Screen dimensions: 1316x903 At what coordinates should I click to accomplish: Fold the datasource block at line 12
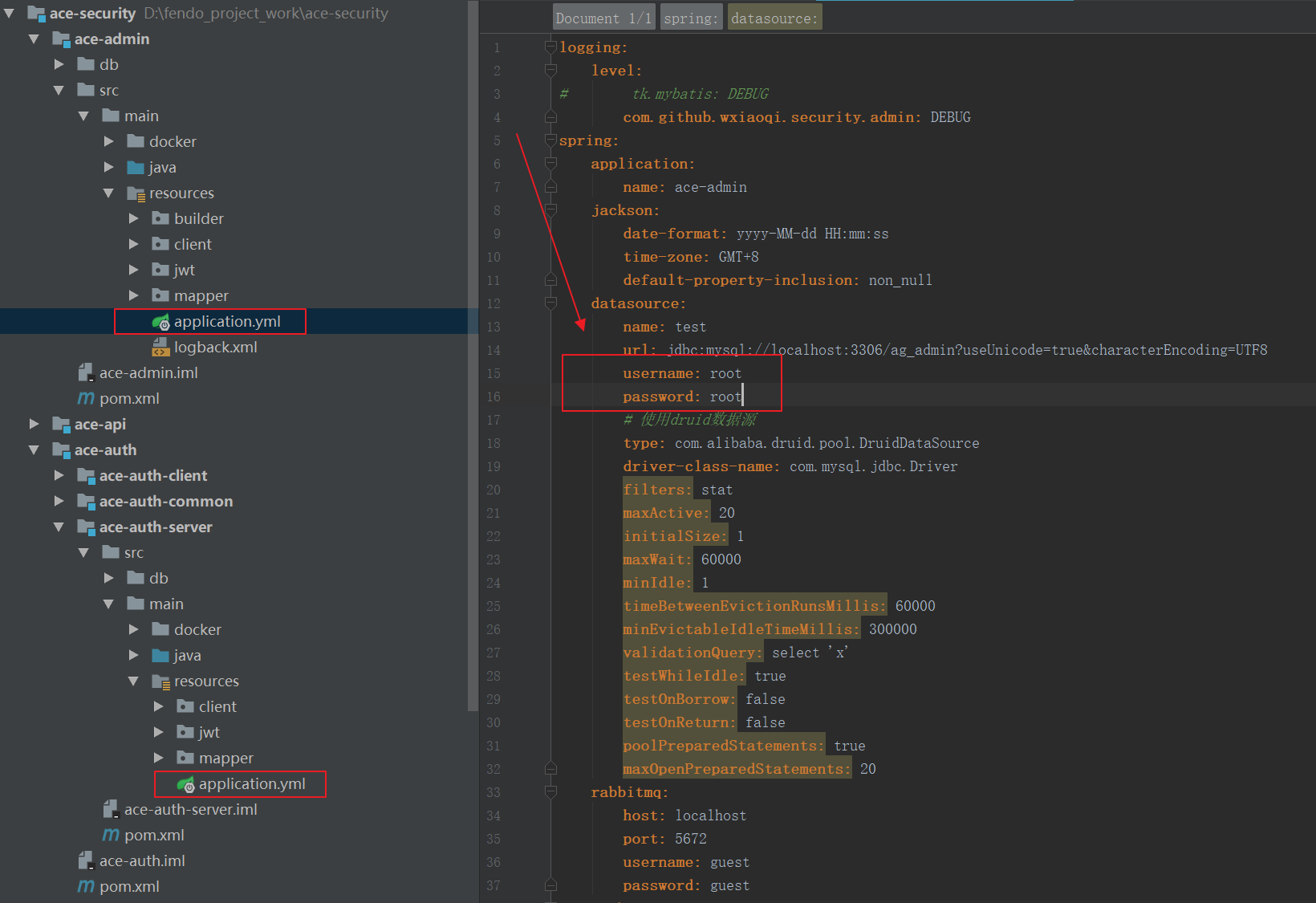(x=550, y=303)
